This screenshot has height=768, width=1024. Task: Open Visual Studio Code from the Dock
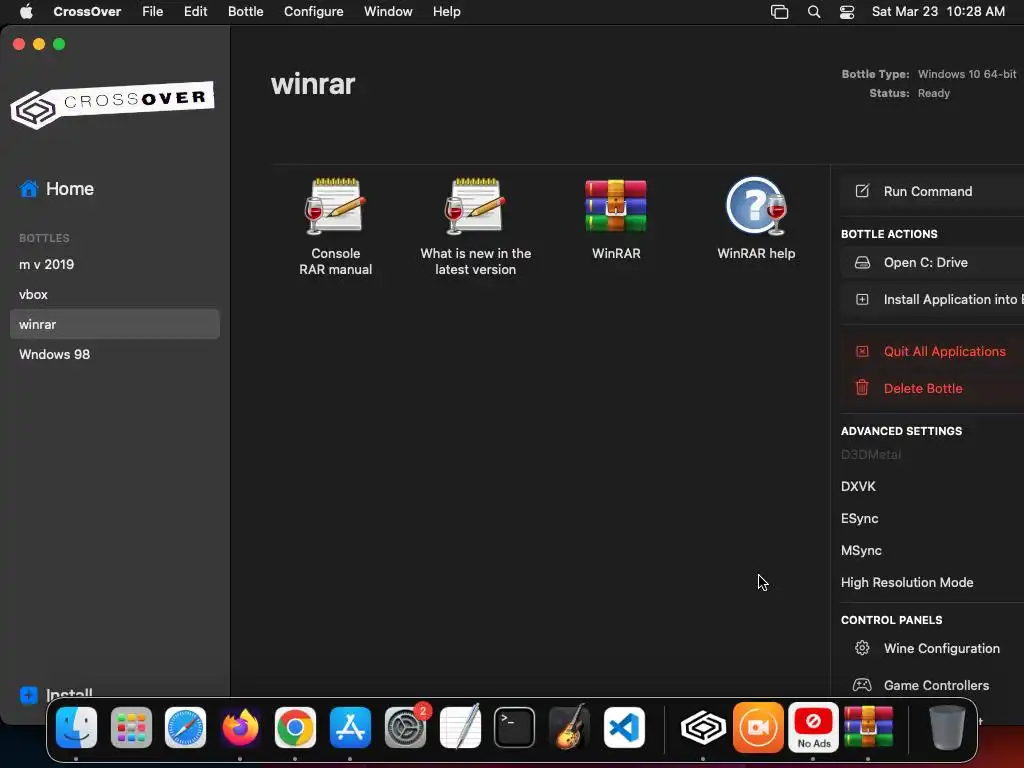(x=624, y=727)
